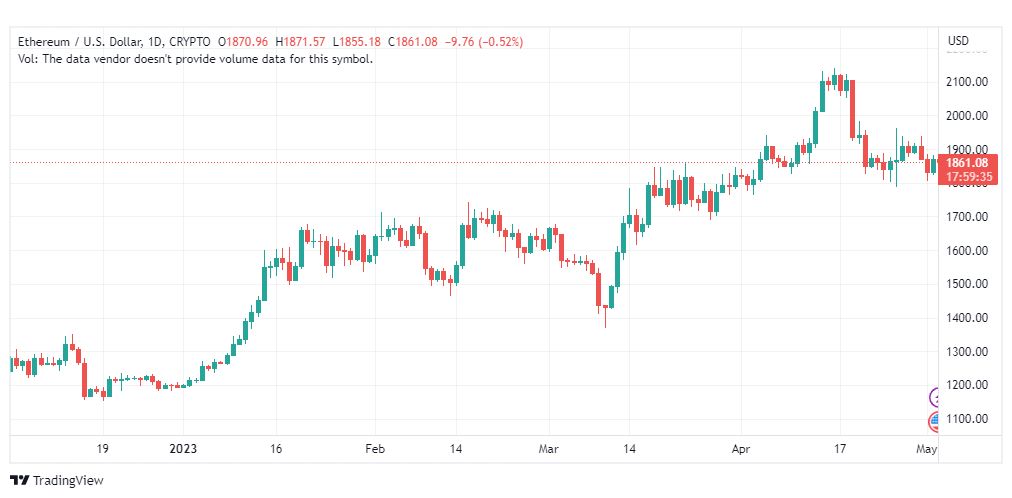Select the May label on the time axis
The width and height of the screenshot is (1012, 498).
(x=927, y=449)
